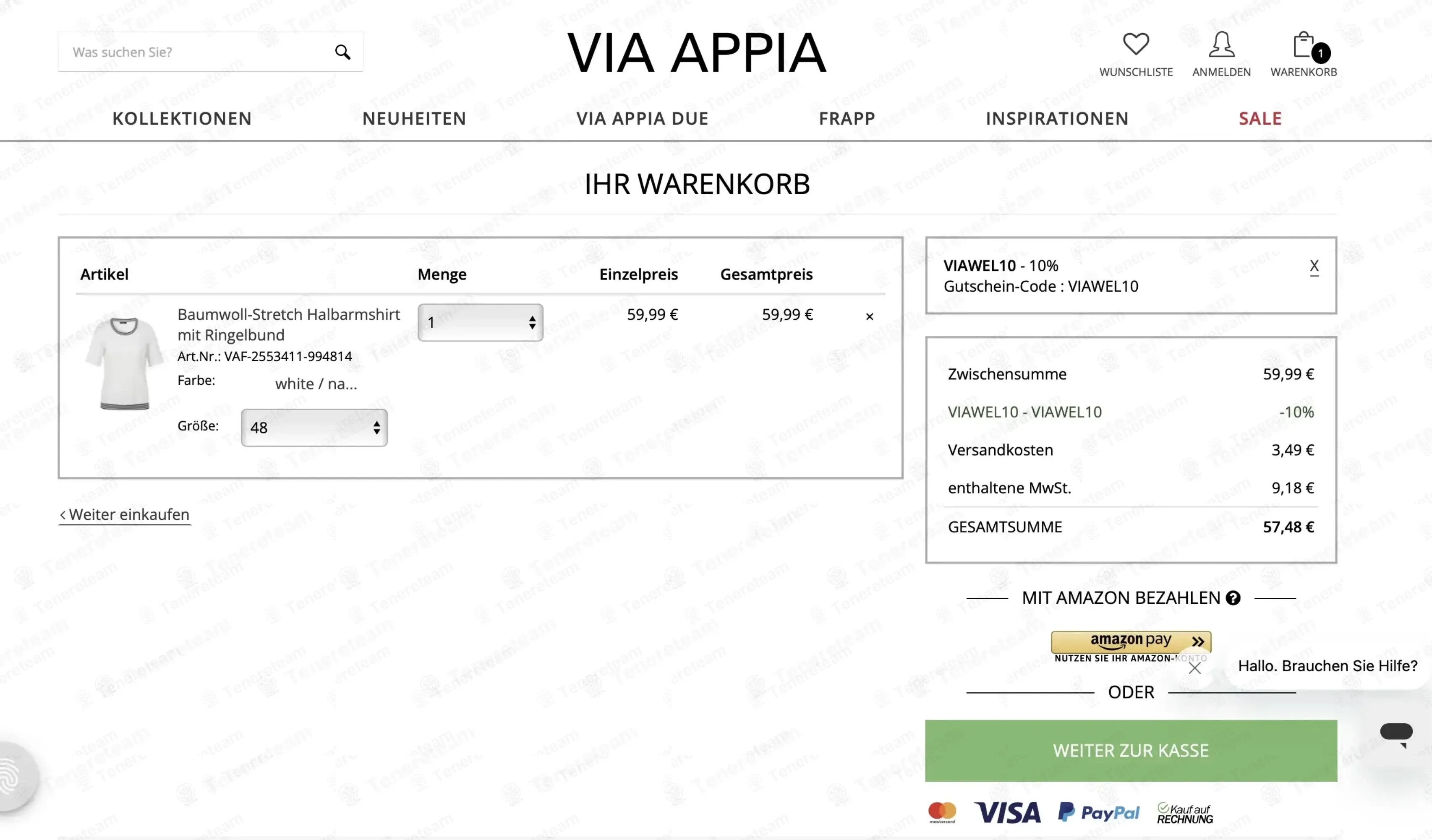Open the Kollektionen menu
Screen dimensions: 1432x840
pyautogui.click(x=182, y=119)
